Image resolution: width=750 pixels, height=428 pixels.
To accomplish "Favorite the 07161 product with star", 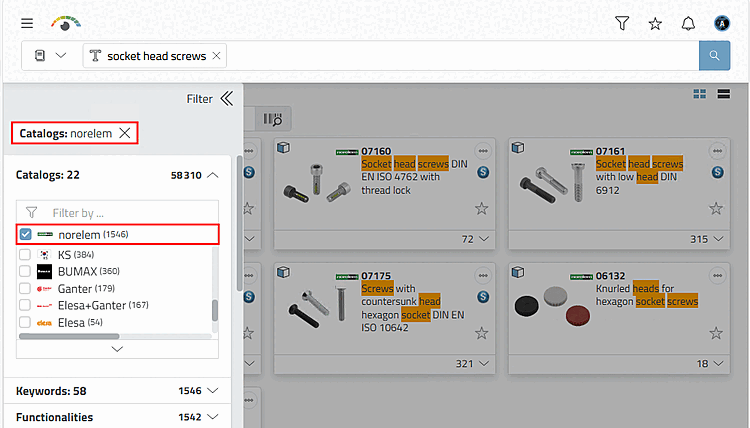I will point(716,209).
